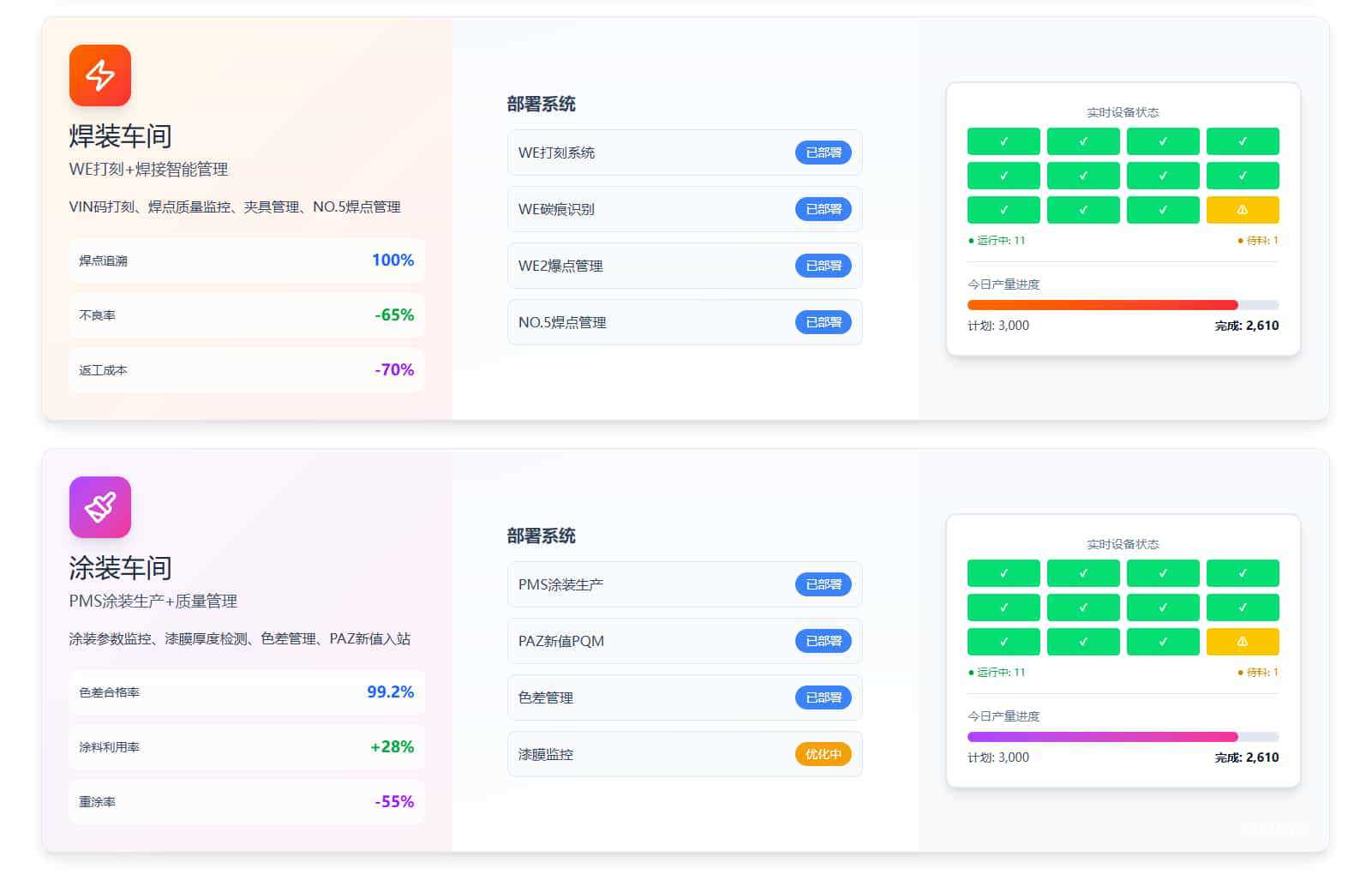Click the 待料: 1 indicator in 涂装车间 panel

1258,673
